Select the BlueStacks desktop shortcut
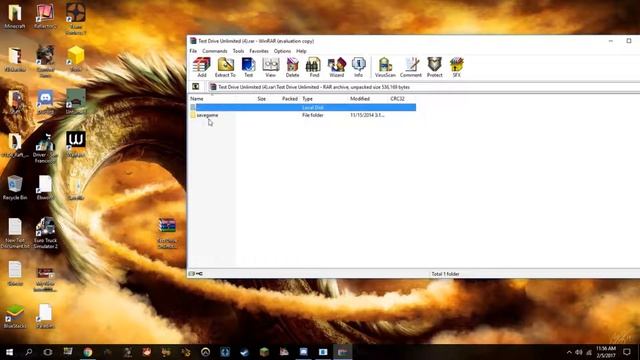Viewport: 640px width, 360px height. coord(15,316)
